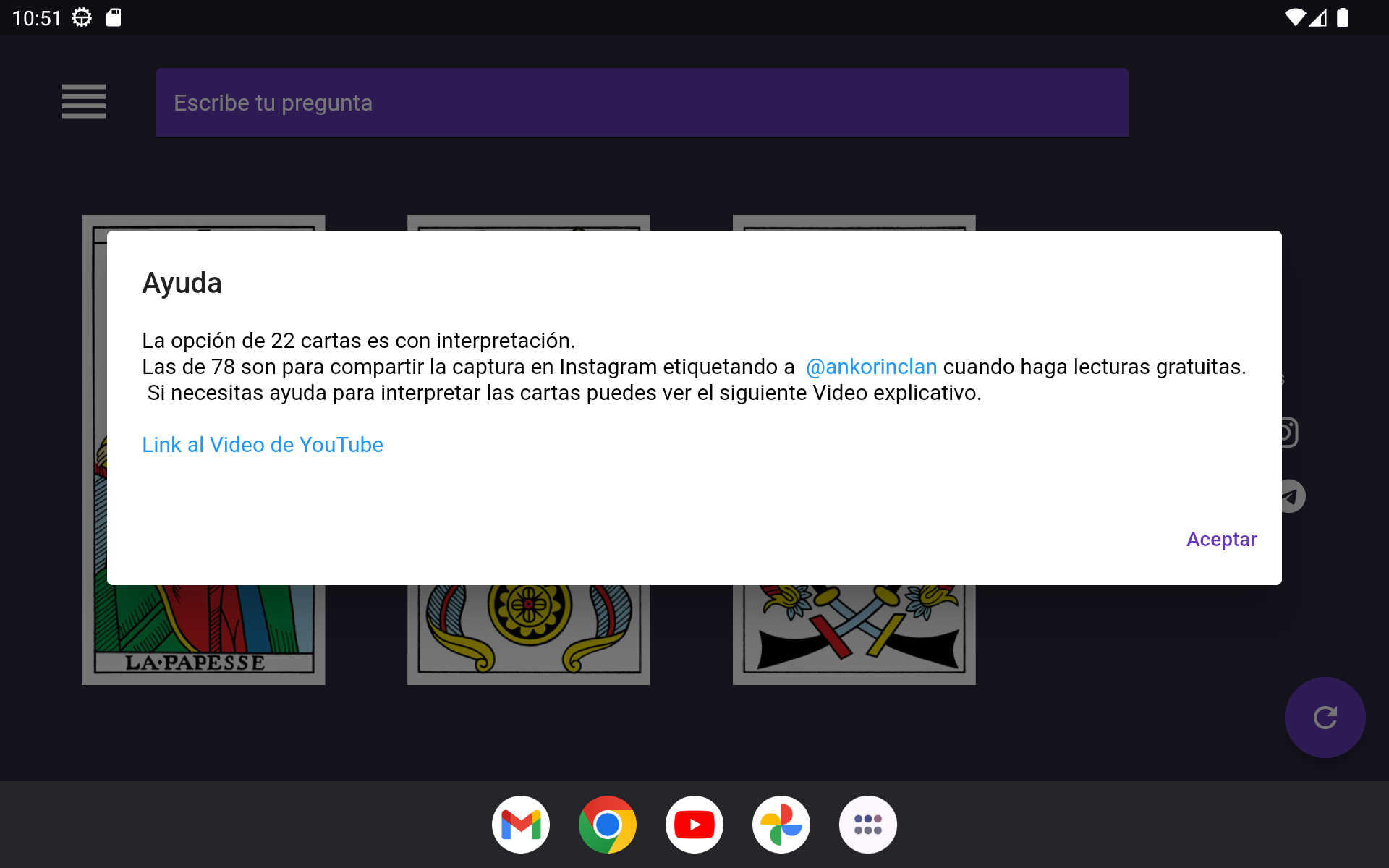Open Gmail from the dock
Screen dimensions: 1389x868
tap(521, 825)
